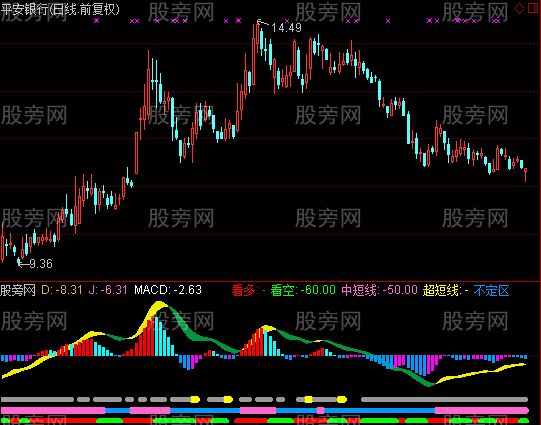Viewport: 541px width, 425px height.
Task: Click the 股旁网 indicator name label
Action: coord(18,290)
